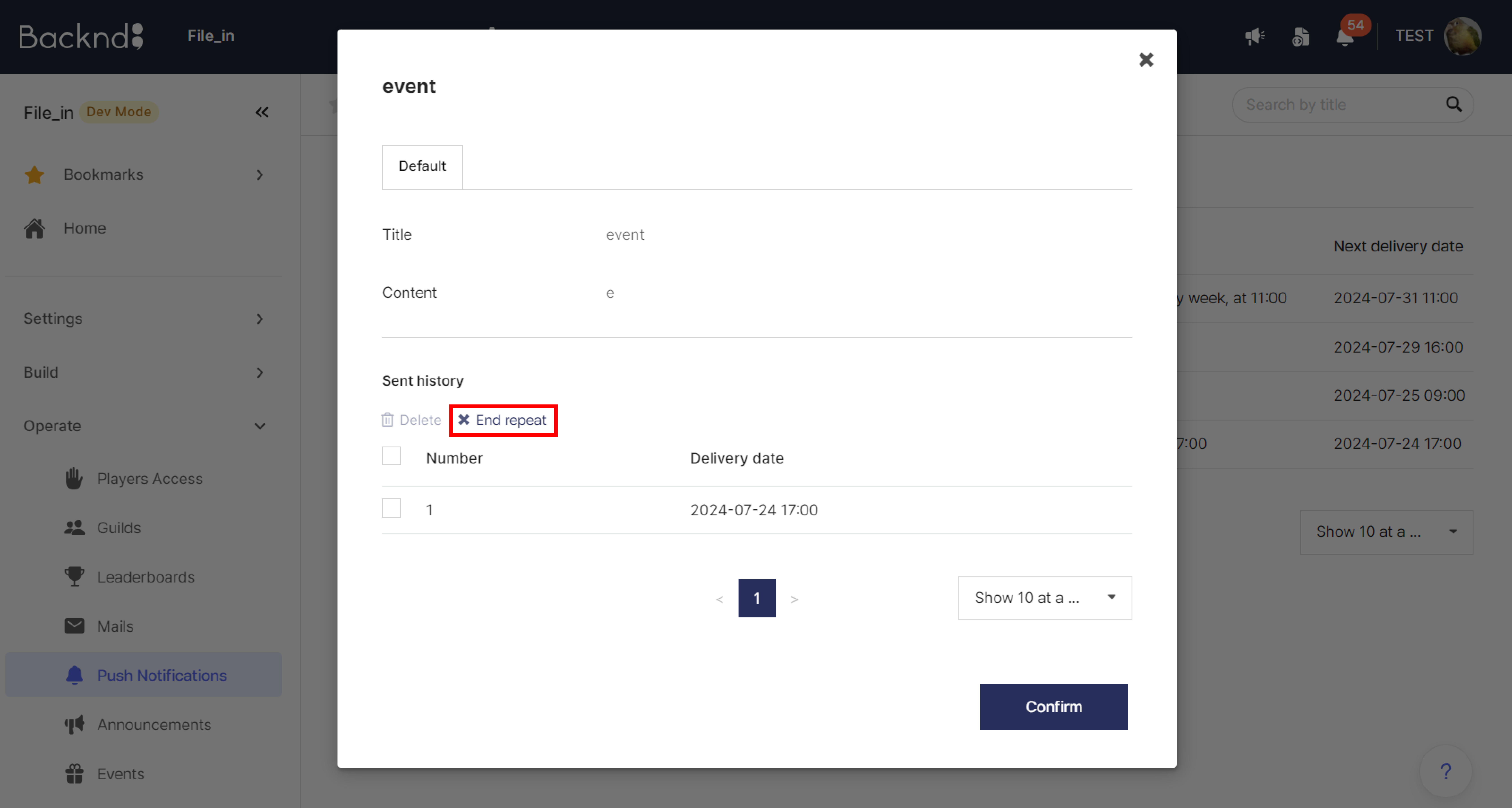This screenshot has width=1512, height=808.
Task: Confirm the event dialog
Action: pos(1054,706)
